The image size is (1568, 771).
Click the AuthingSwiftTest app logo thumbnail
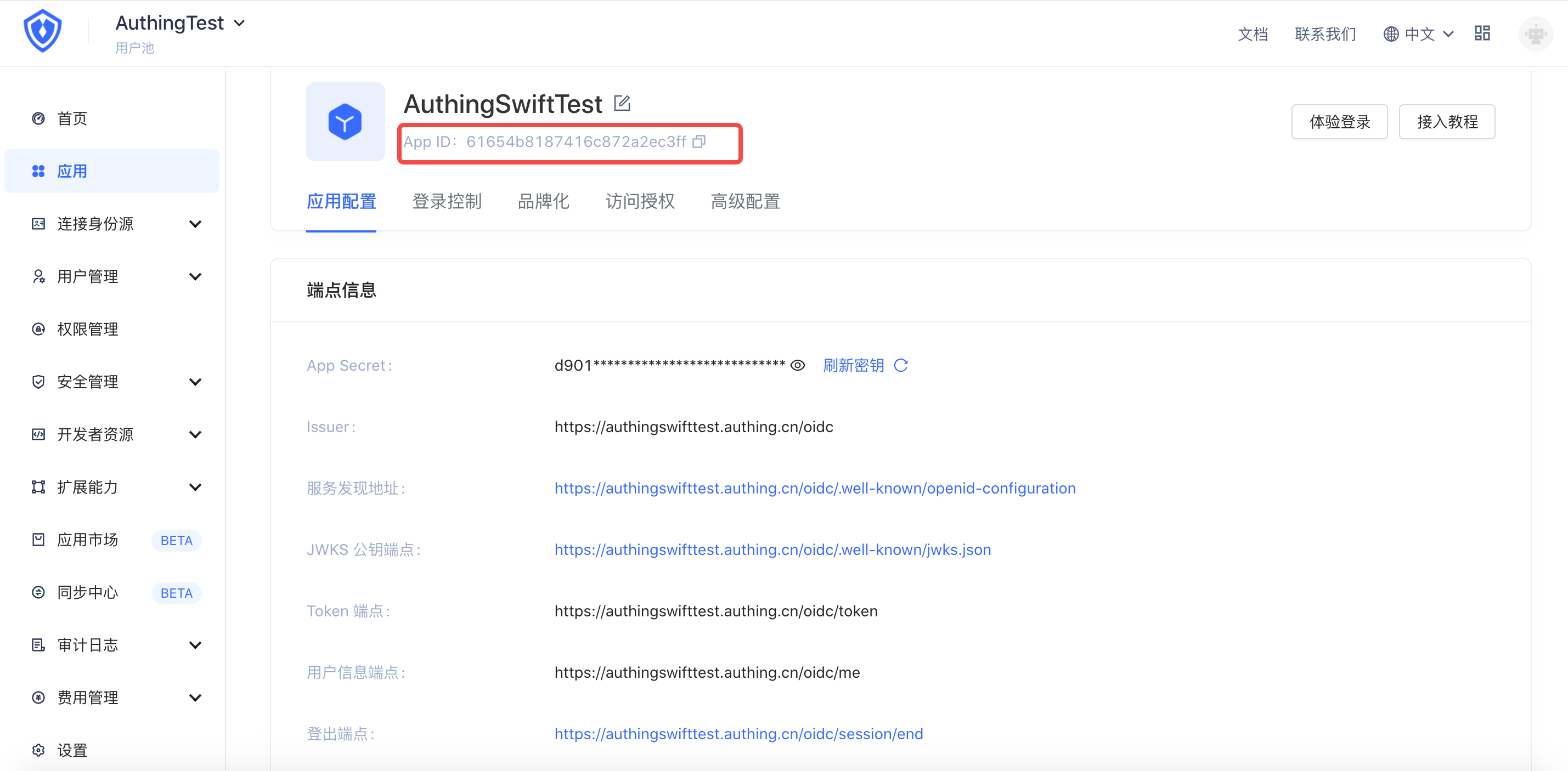345,122
